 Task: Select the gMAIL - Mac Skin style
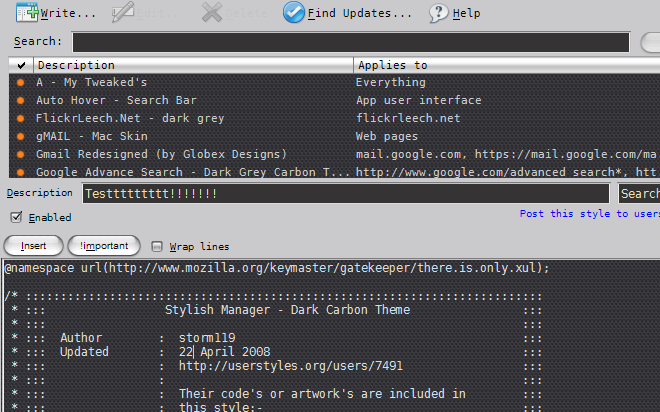[92, 136]
